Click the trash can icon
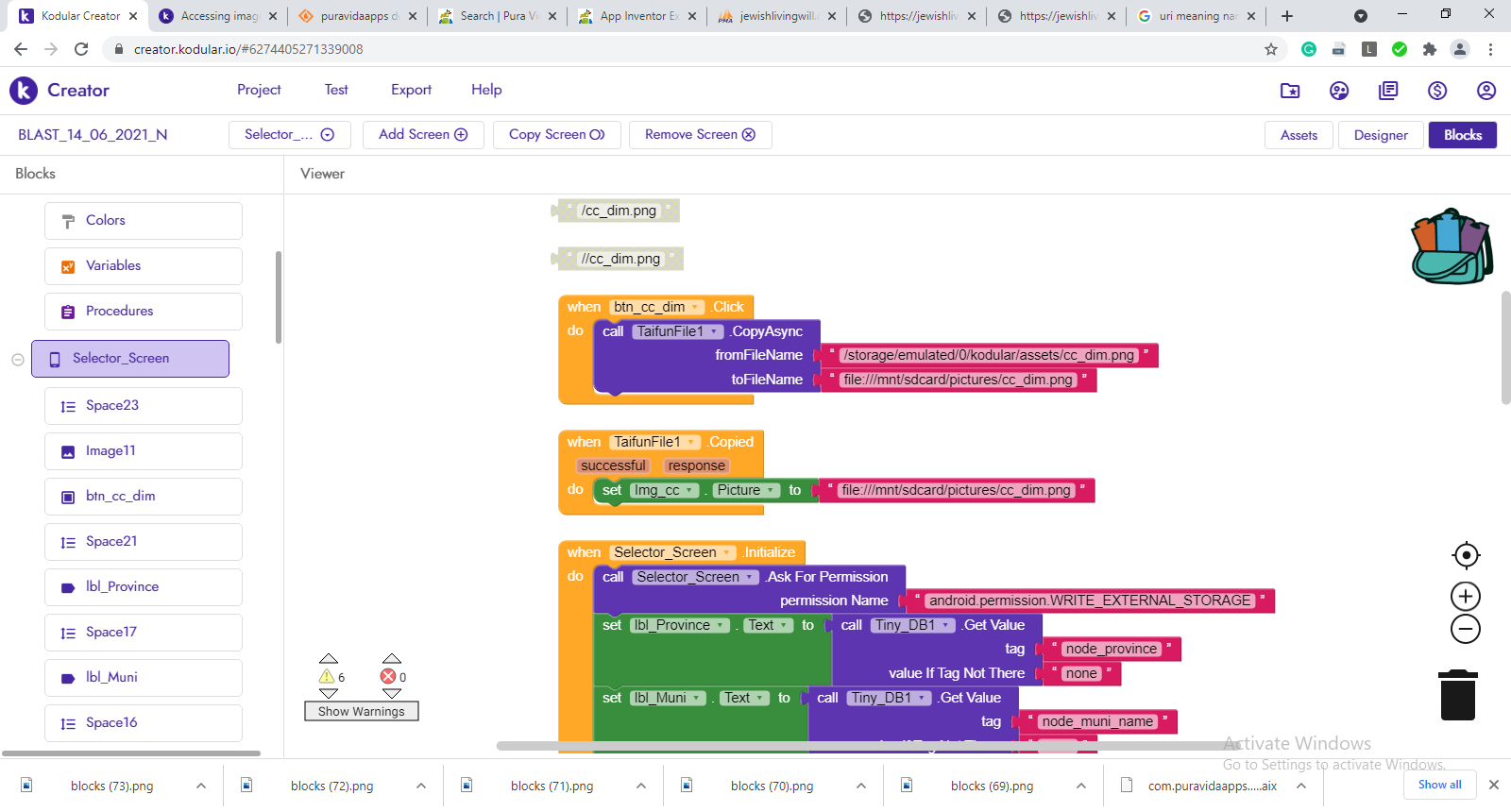1511x812 pixels. (1458, 695)
